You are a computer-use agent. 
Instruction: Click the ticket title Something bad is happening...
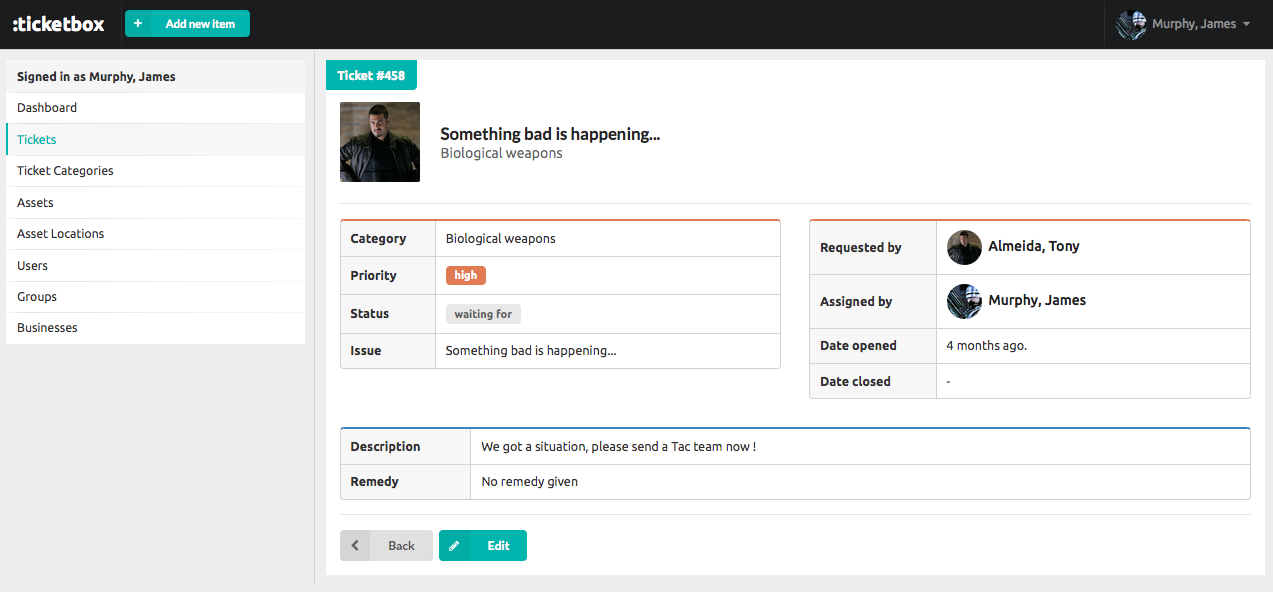pyautogui.click(x=550, y=134)
